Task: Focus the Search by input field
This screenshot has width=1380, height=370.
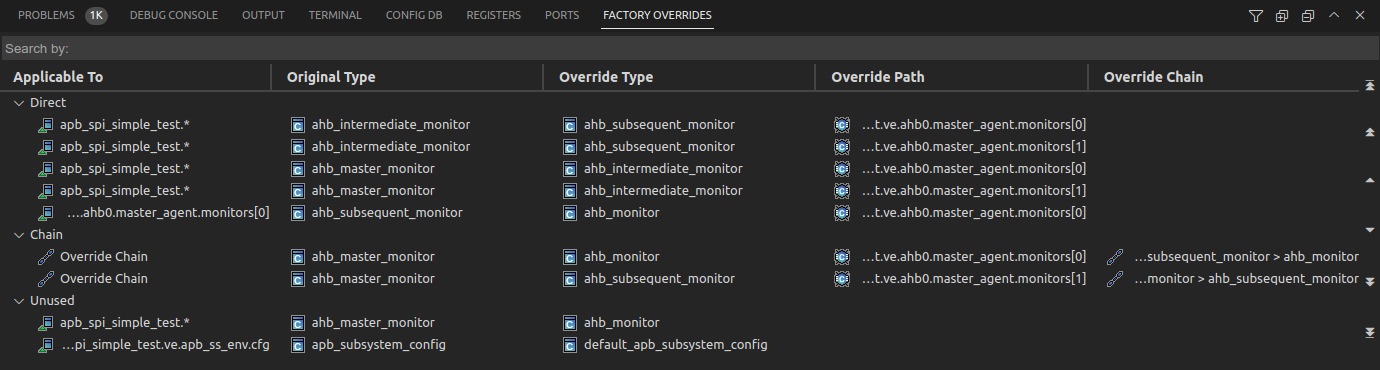Action: pos(690,48)
